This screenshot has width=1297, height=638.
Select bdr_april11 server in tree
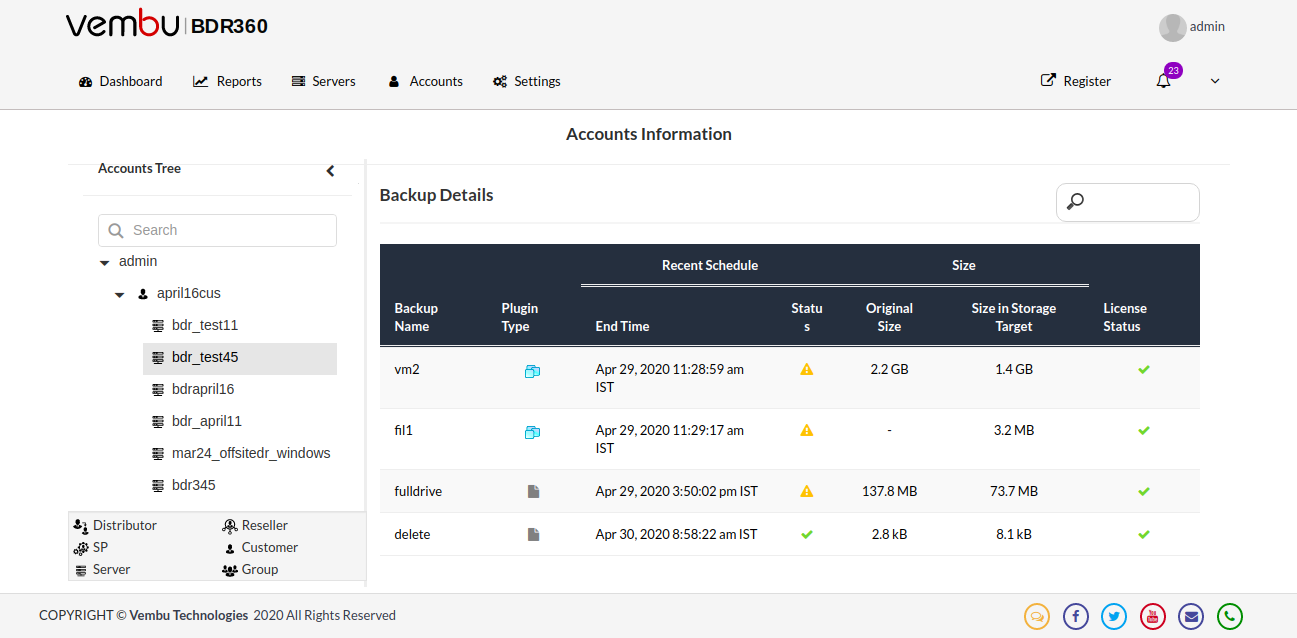(207, 421)
